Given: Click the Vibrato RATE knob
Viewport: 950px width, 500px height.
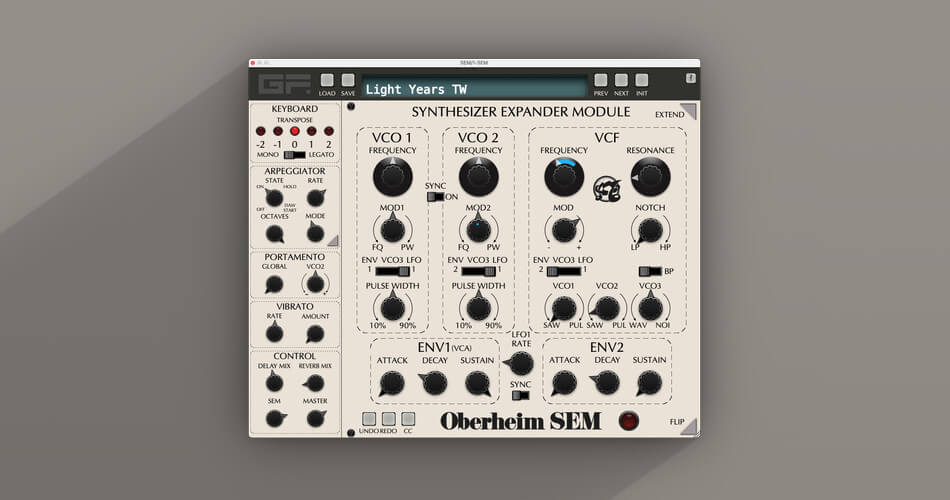Looking at the screenshot, I should 274,333.
